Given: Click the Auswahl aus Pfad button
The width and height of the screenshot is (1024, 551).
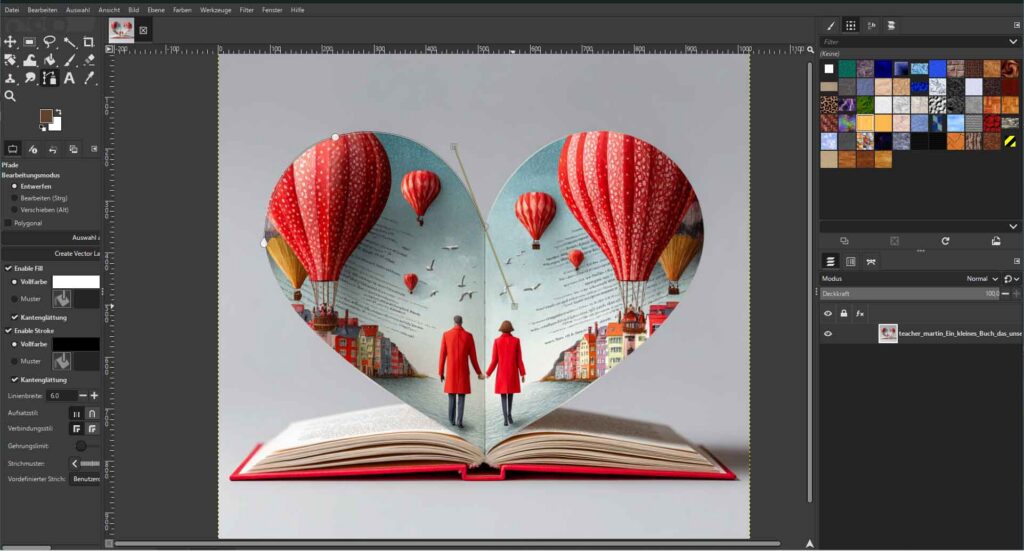Looking at the screenshot, I should tap(51, 238).
